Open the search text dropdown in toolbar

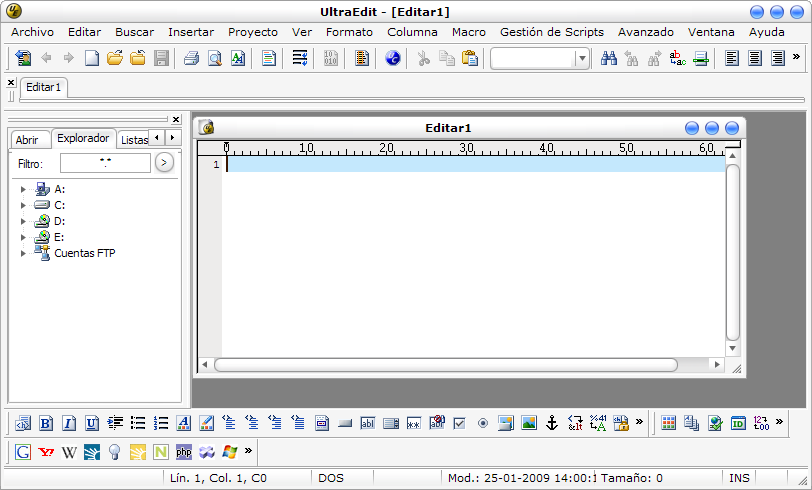pyautogui.click(x=582, y=59)
